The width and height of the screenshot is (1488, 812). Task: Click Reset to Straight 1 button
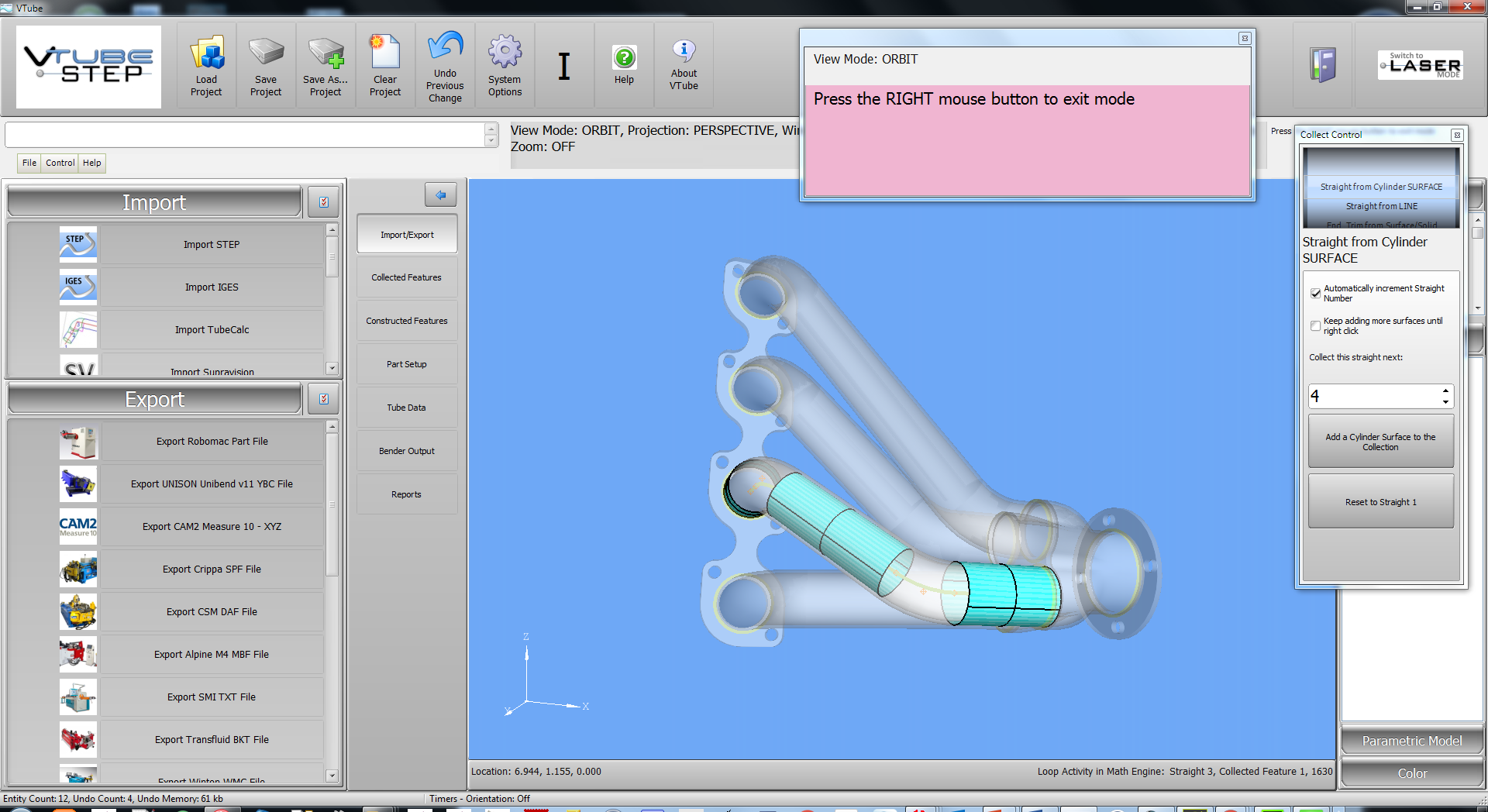[1380, 502]
